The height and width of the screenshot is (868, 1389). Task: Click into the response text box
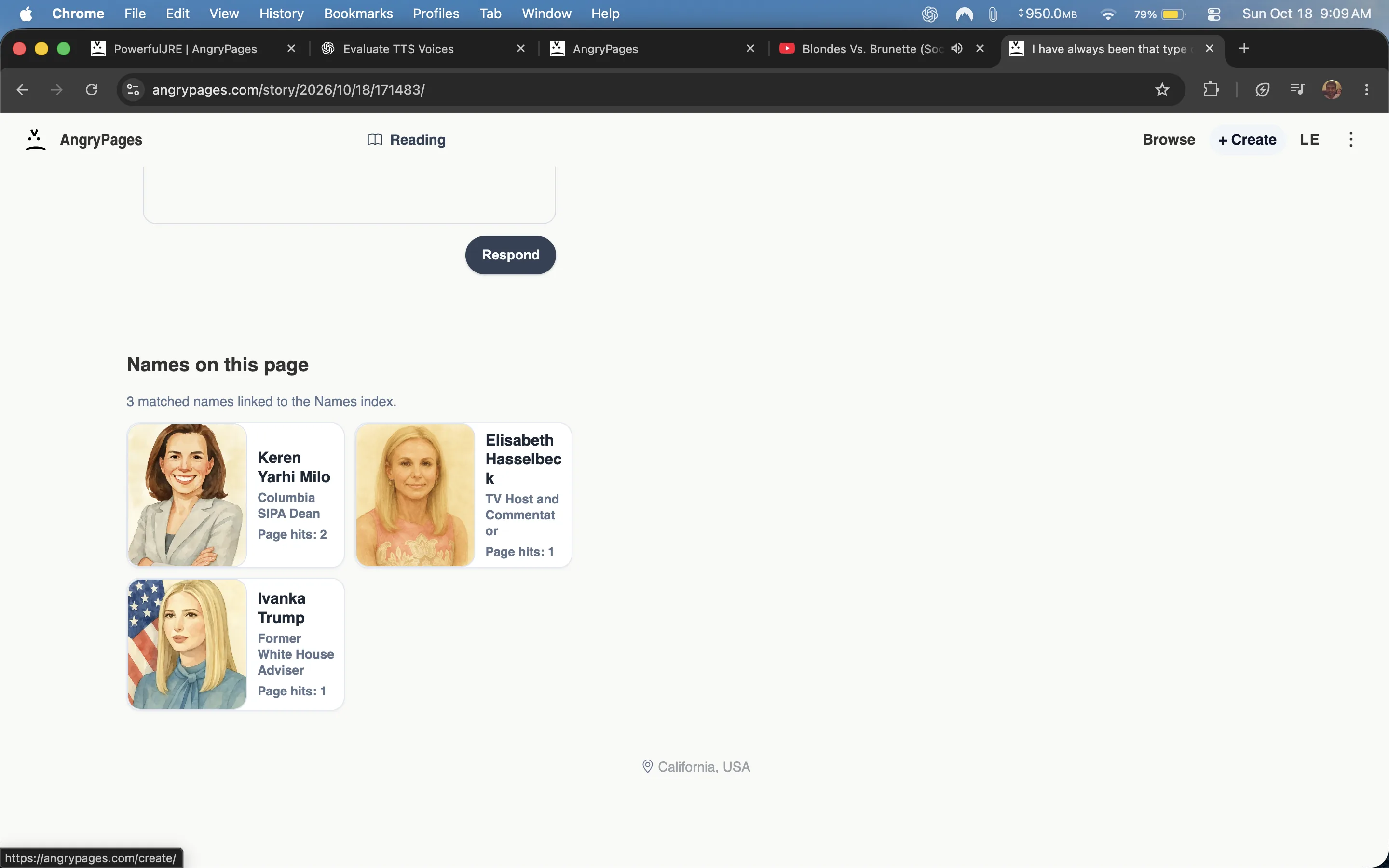(349, 195)
